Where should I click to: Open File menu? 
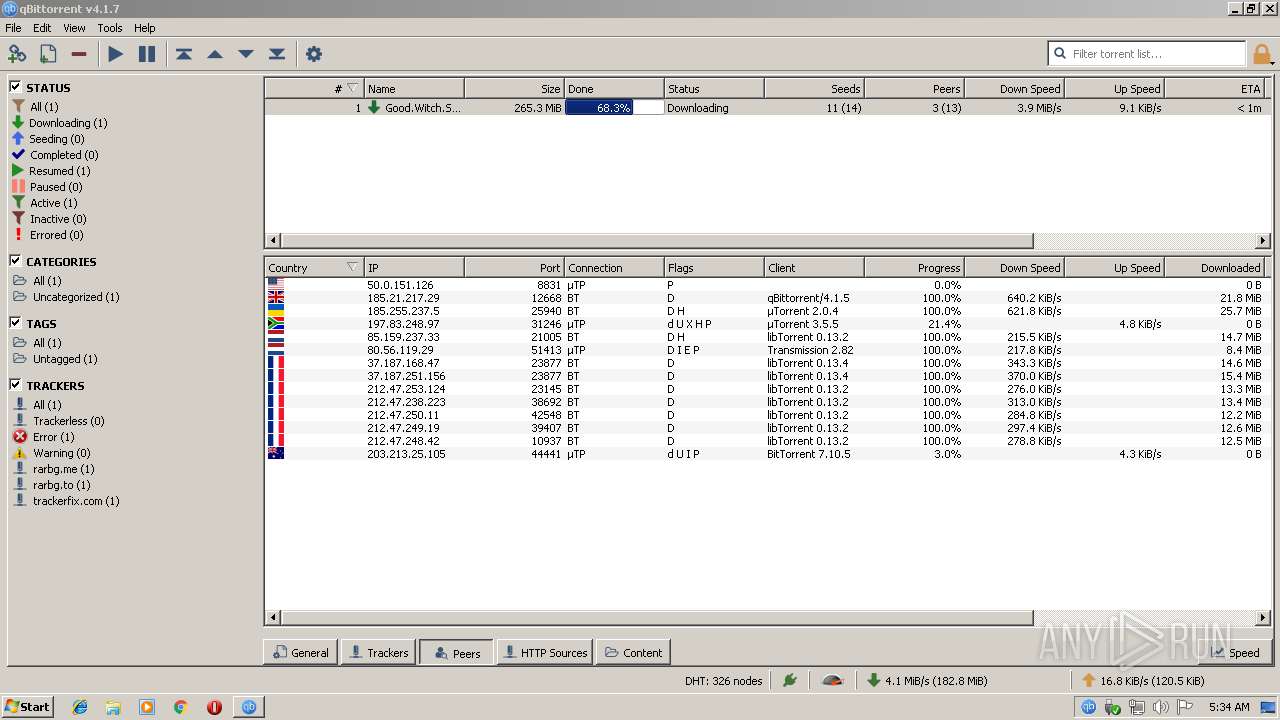point(13,28)
